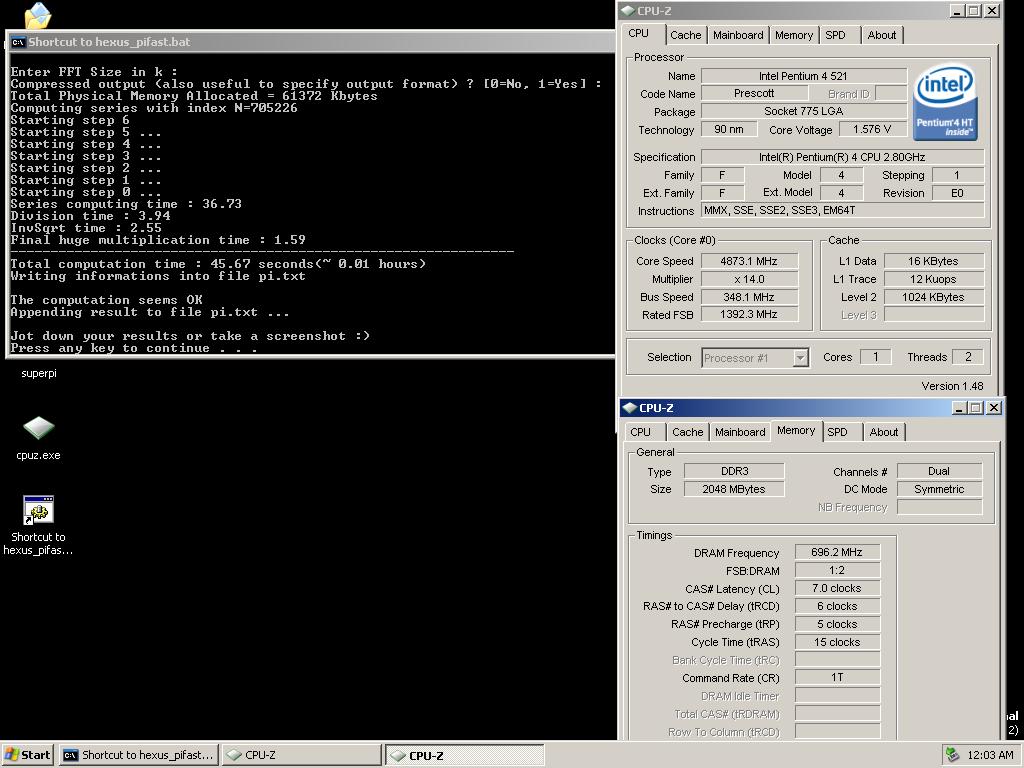Select CPU tab in upper CPU-Z window
The image size is (1024, 768).
coord(638,34)
